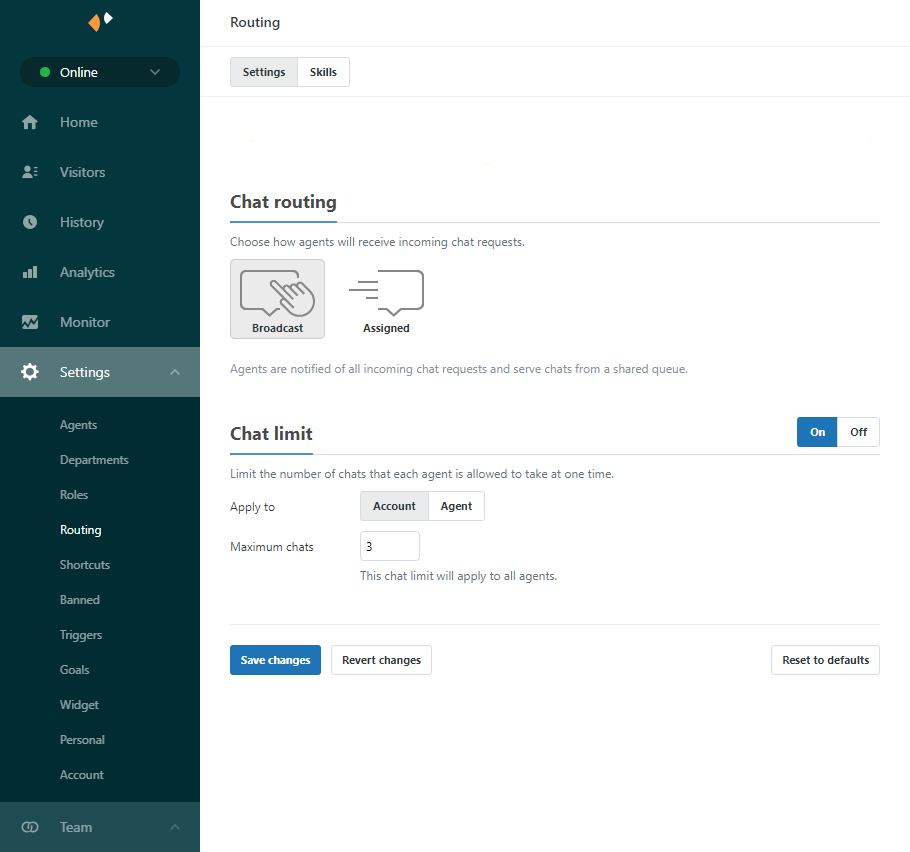
Task: Collapse the Settings section chevron
Action: click(x=175, y=372)
